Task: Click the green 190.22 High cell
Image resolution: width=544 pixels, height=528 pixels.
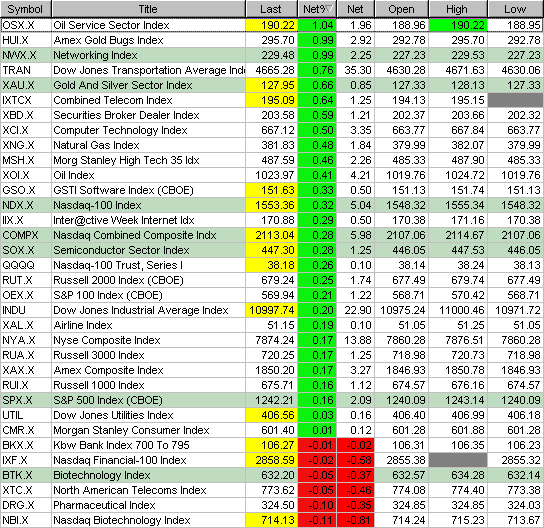Action: tap(458, 25)
